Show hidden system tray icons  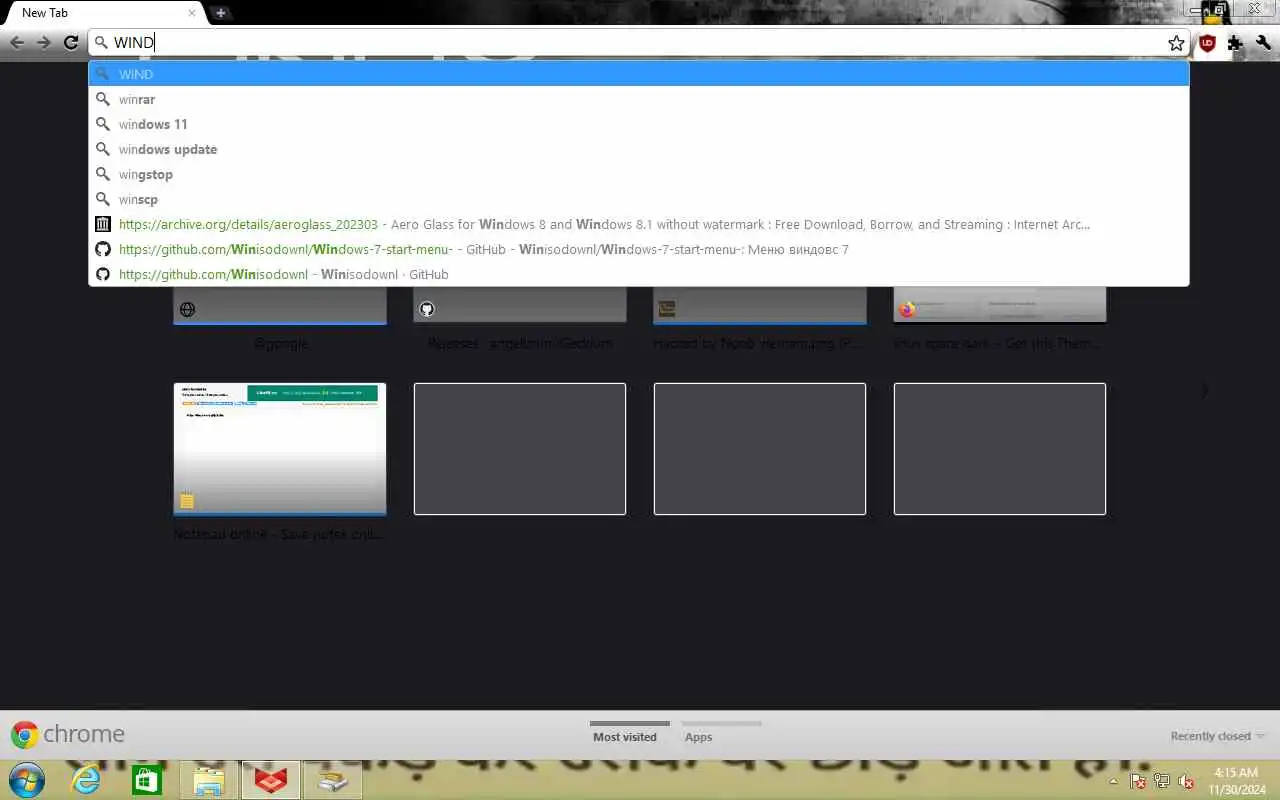(x=1114, y=781)
